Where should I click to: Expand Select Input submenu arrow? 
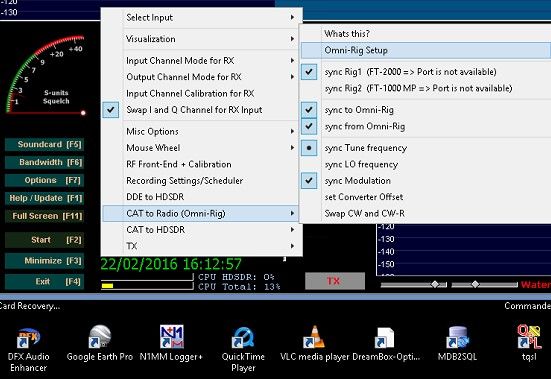(292, 17)
